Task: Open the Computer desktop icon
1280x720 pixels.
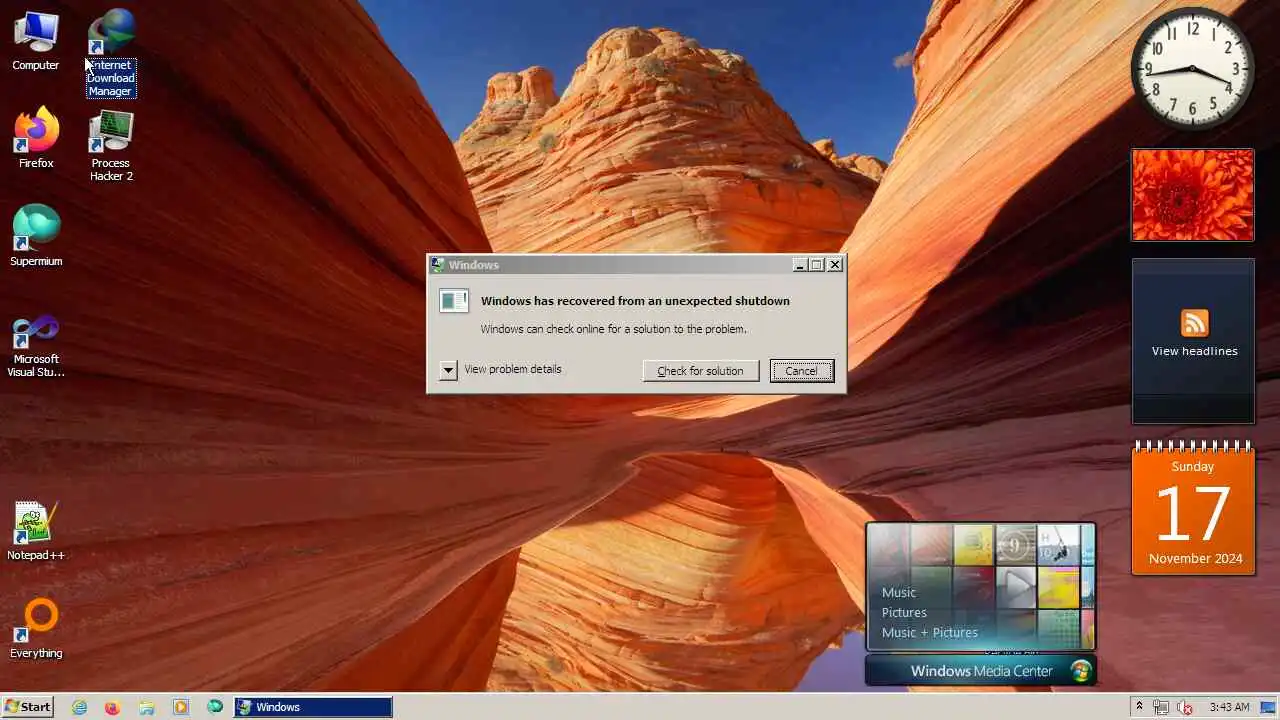Action: click(36, 40)
